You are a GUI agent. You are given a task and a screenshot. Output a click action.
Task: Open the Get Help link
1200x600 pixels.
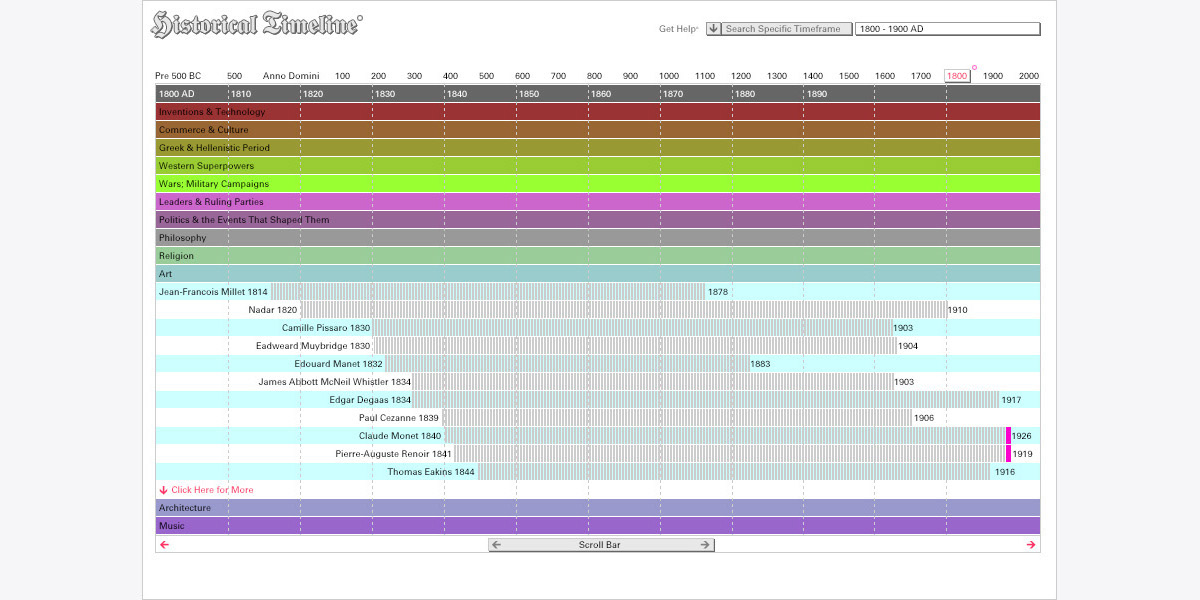click(678, 29)
